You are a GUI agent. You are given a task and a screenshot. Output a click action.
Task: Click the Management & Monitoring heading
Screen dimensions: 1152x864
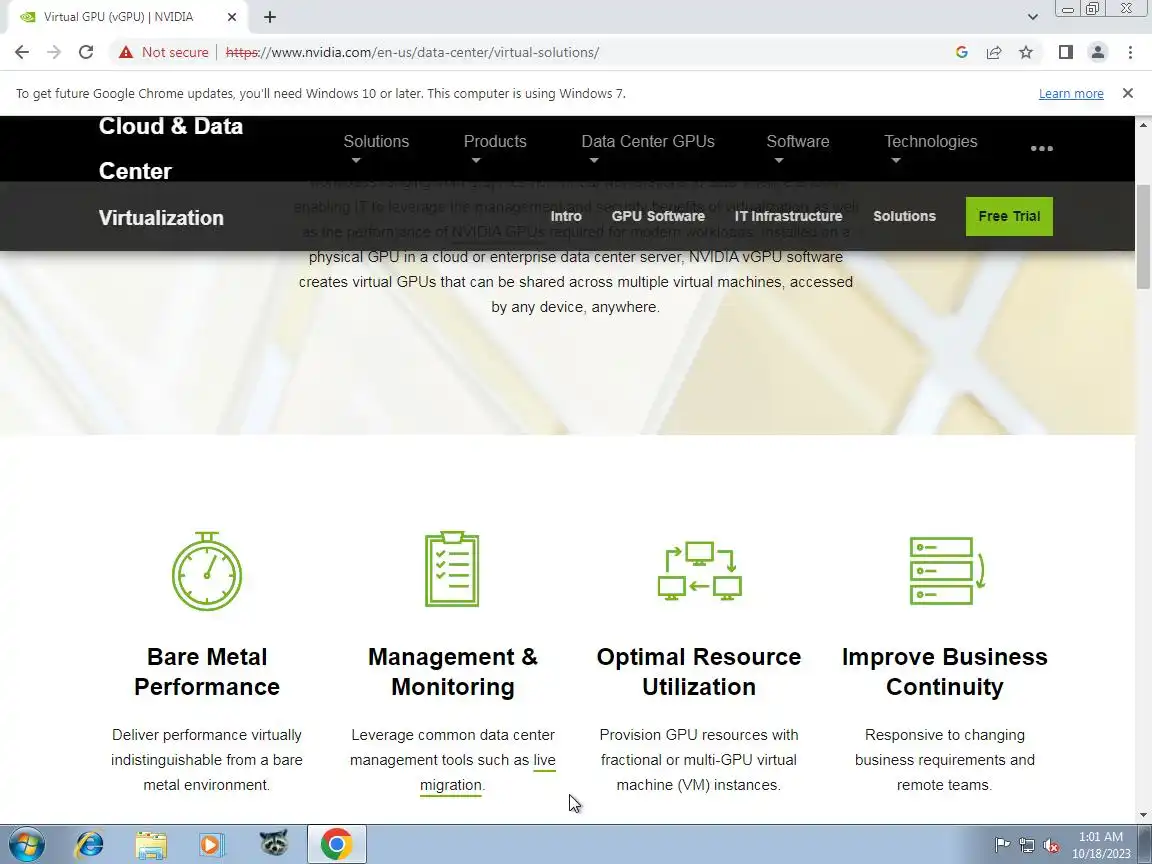point(453,672)
